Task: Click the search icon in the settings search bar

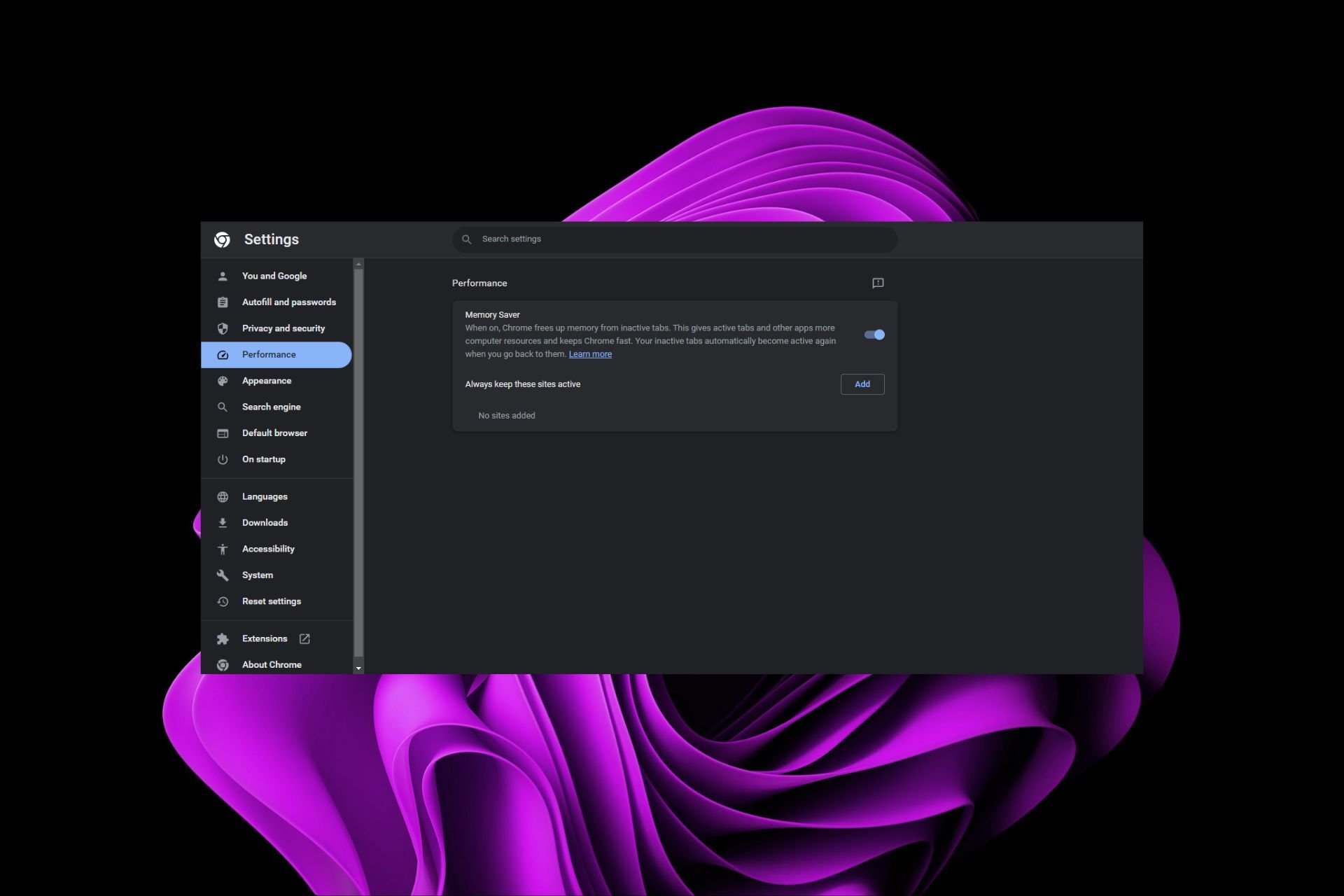Action: (x=467, y=239)
